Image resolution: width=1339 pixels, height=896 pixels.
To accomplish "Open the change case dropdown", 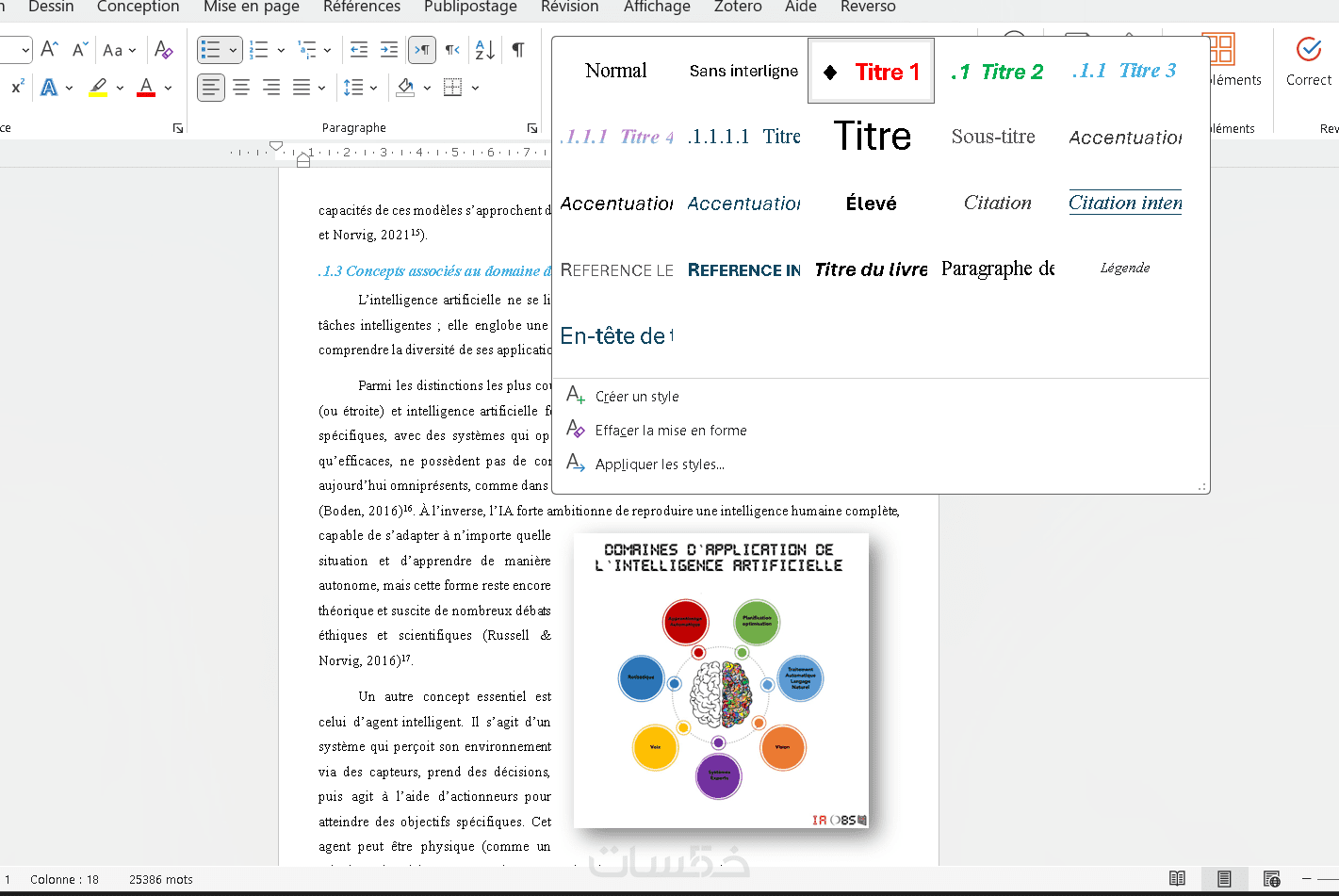I will 120,50.
